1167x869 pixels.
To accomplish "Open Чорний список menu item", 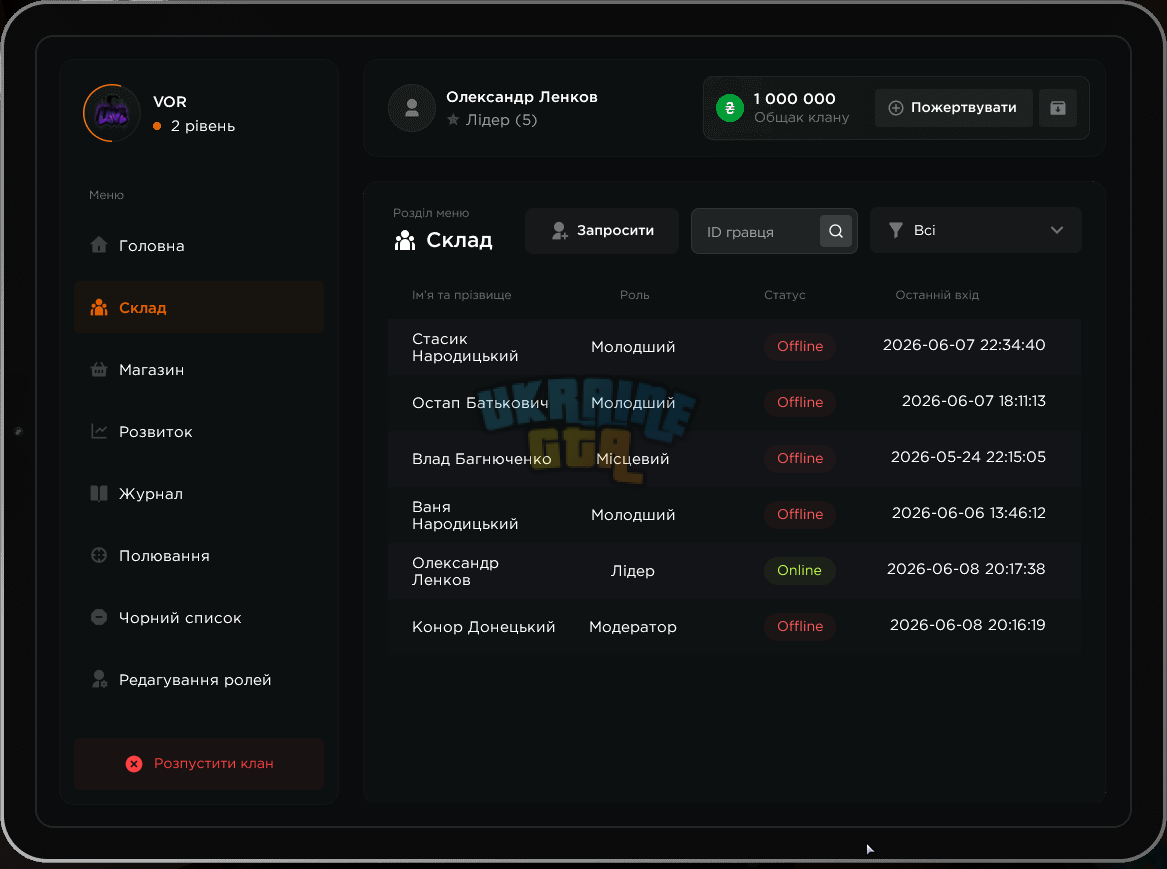I will [x=199, y=618].
